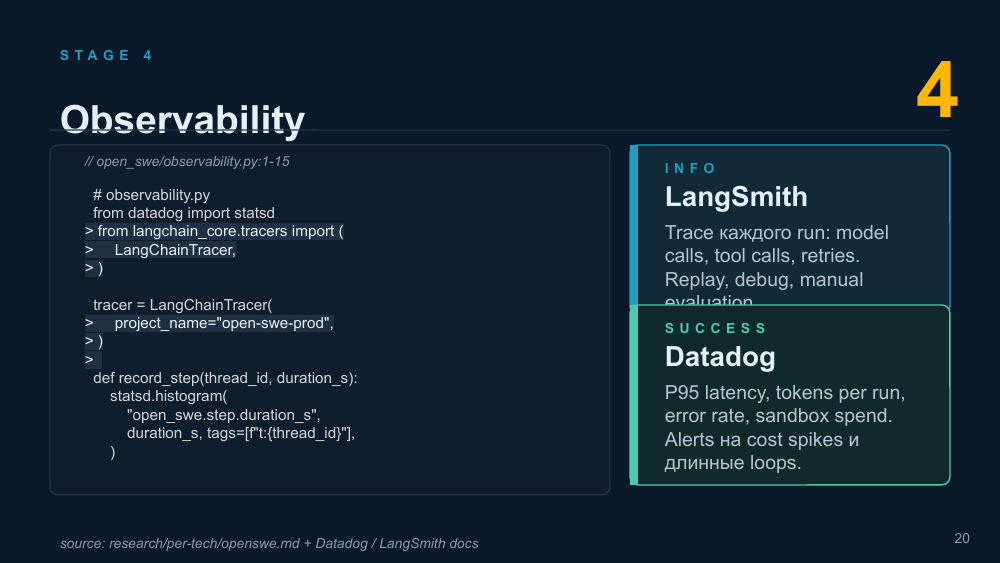The width and height of the screenshot is (1000, 563).
Task: Click the highlighted langchain_core.tracers import line
Action: (x=214, y=231)
